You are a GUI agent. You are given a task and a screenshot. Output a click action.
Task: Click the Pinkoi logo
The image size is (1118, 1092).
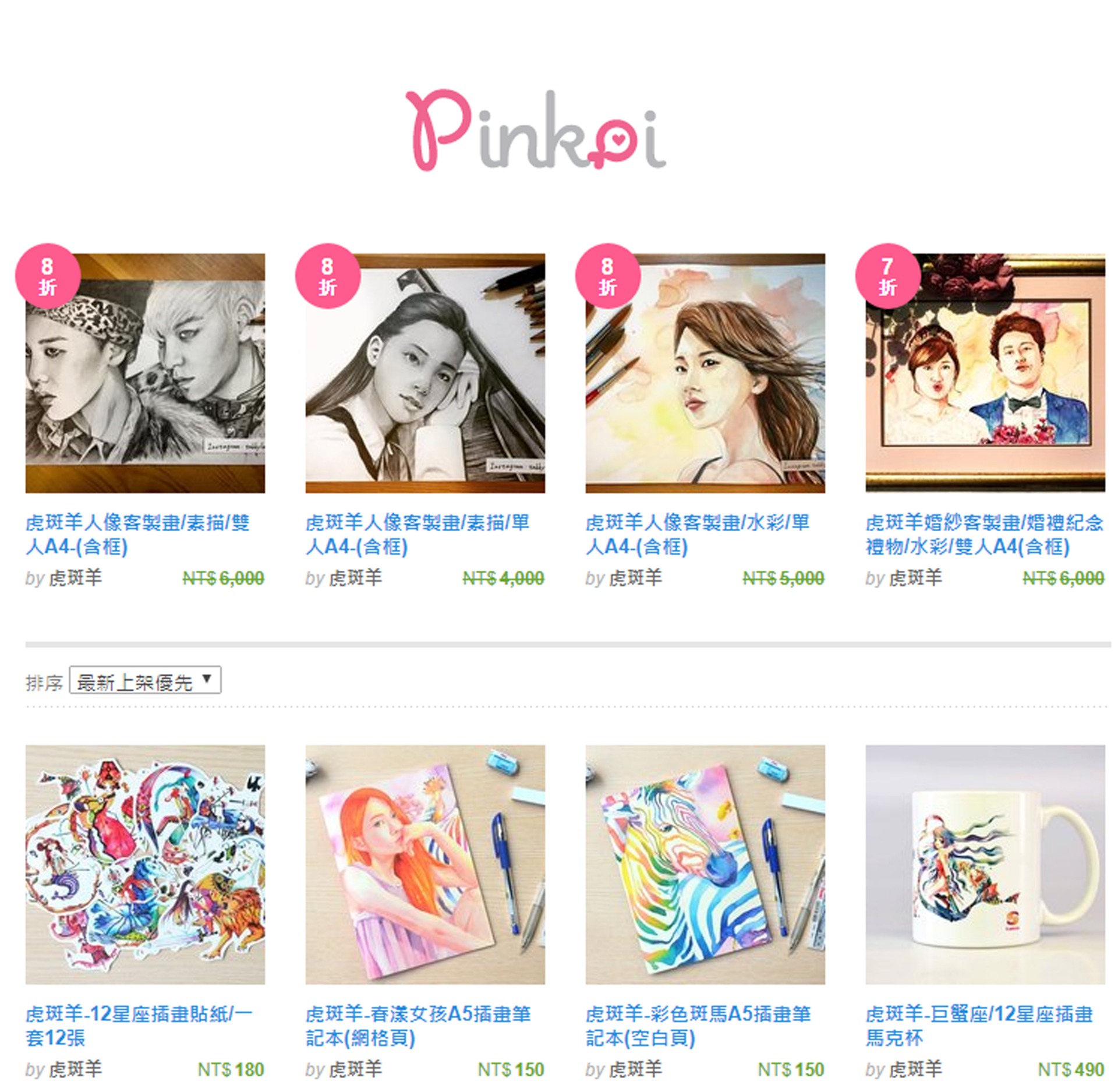(x=536, y=130)
